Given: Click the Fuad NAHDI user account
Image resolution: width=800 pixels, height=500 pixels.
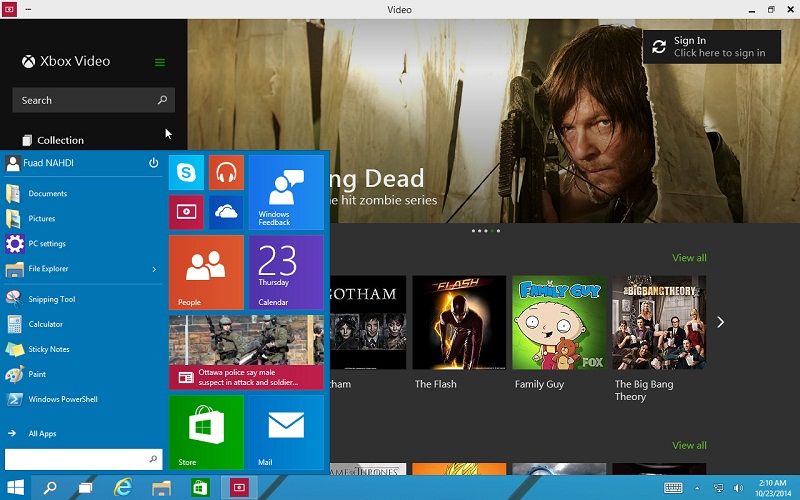Looking at the screenshot, I should (x=40, y=163).
